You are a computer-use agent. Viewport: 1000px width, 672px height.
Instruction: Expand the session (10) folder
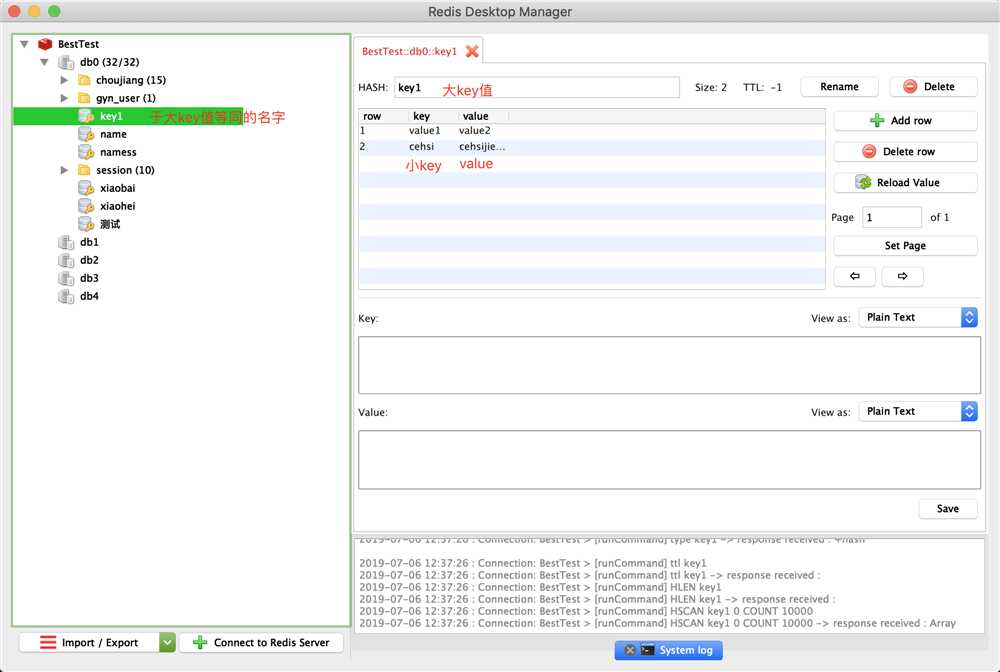click(64, 170)
